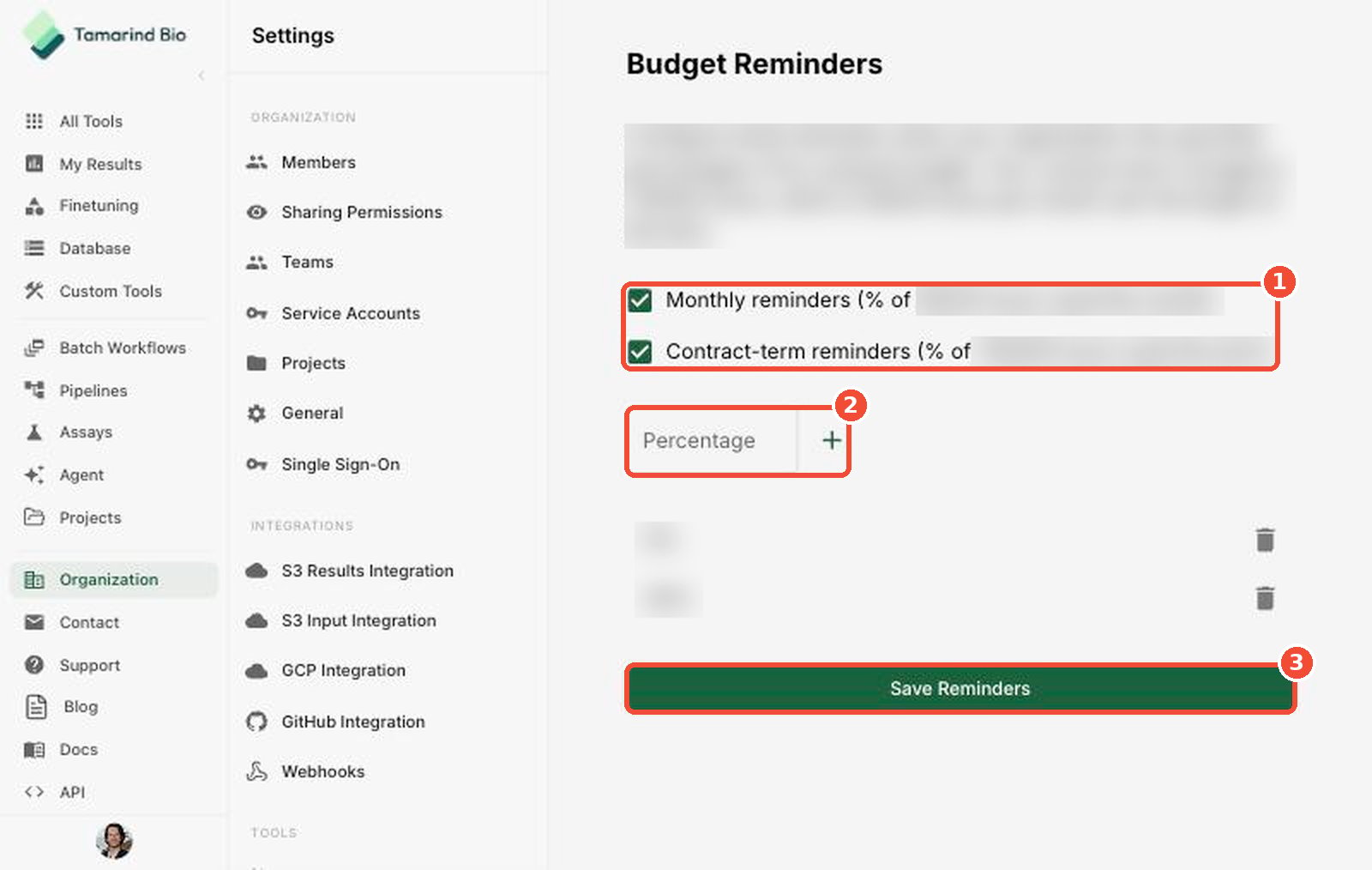Click the Save Reminders button

[960, 688]
